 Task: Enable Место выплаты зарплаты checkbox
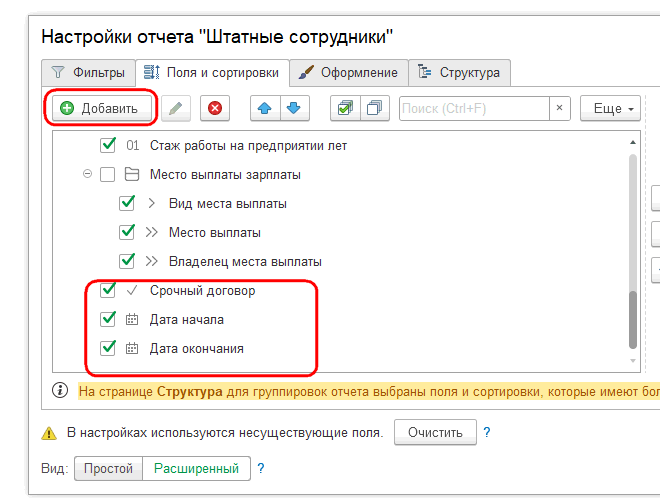pyautogui.click(x=108, y=174)
